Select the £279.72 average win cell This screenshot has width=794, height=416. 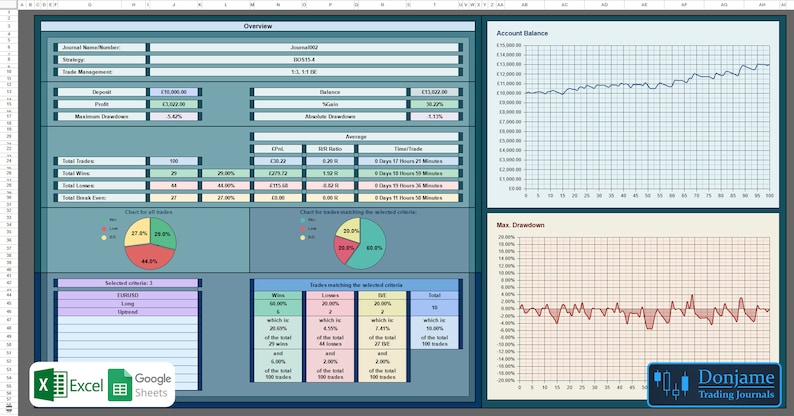pos(278,173)
